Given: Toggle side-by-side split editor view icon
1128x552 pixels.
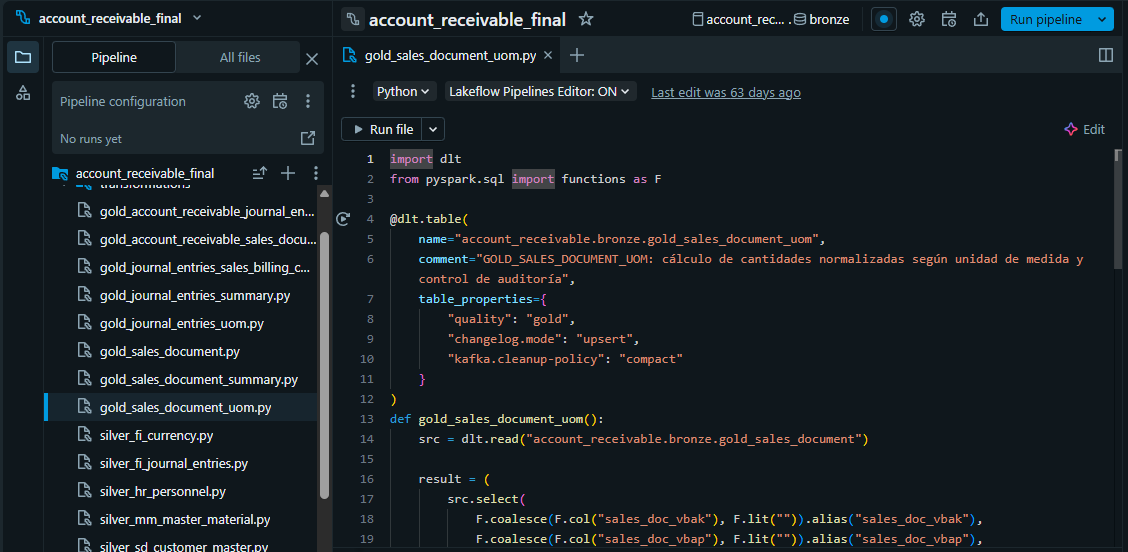Looking at the screenshot, I should point(1106,55).
